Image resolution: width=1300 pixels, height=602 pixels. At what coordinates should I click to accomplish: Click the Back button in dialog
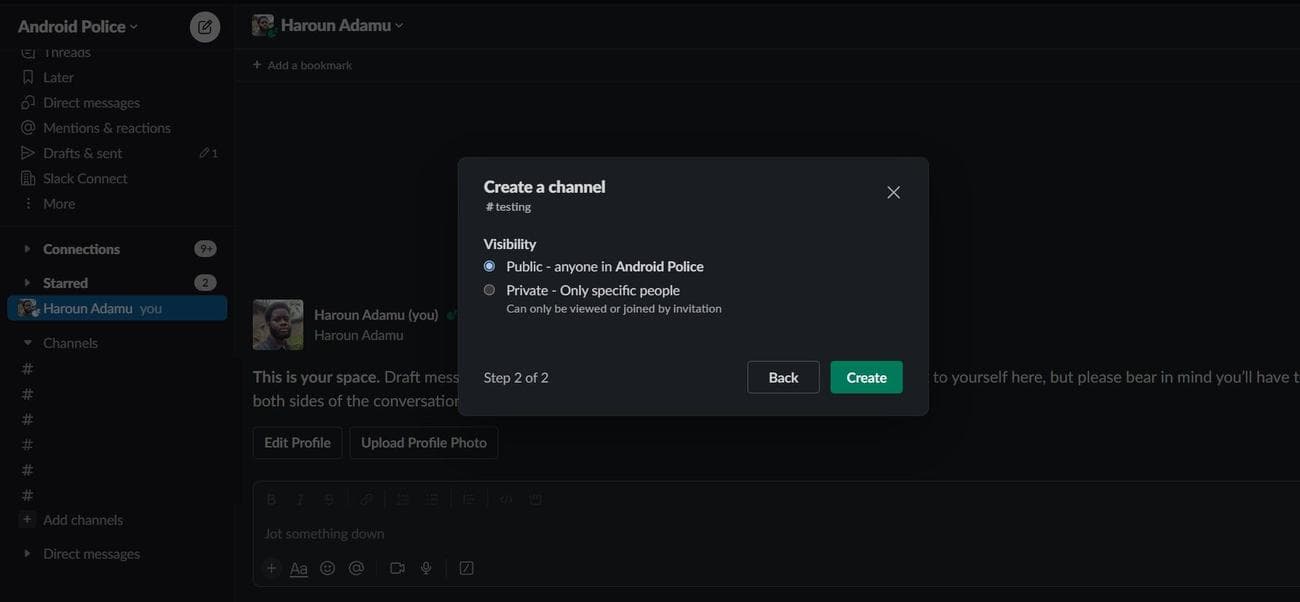coord(783,377)
